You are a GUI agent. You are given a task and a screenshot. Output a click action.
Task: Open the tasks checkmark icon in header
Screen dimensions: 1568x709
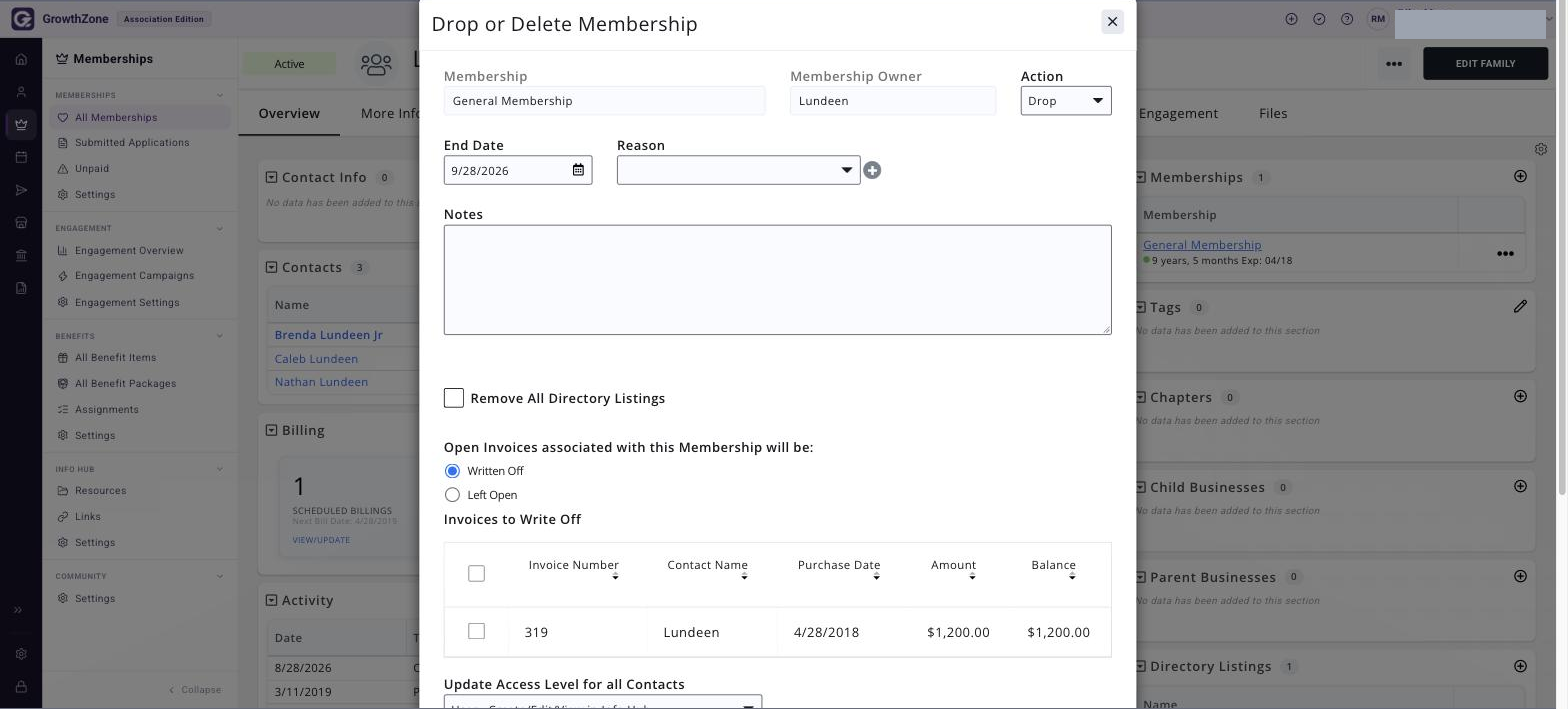coord(1319,19)
